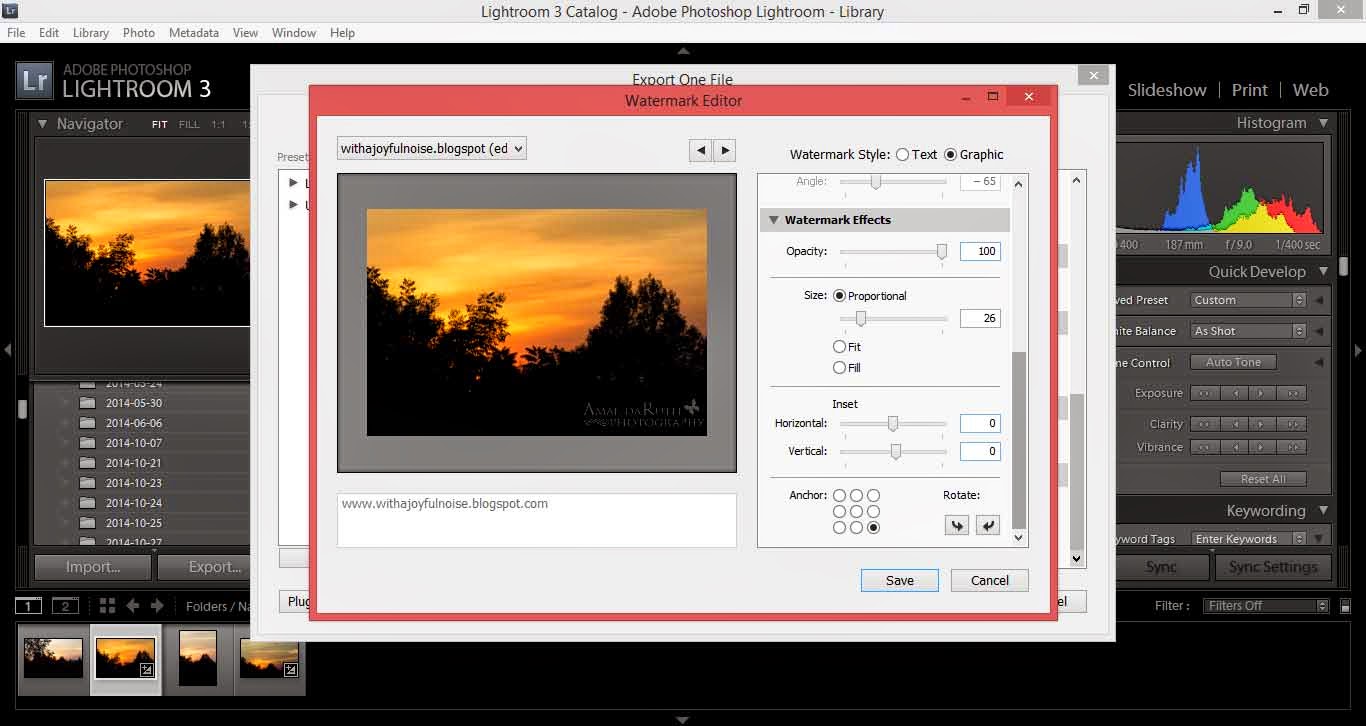The image size is (1366, 726).
Task: Go forward using filmstrip right arrow
Action: pos(157,606)
